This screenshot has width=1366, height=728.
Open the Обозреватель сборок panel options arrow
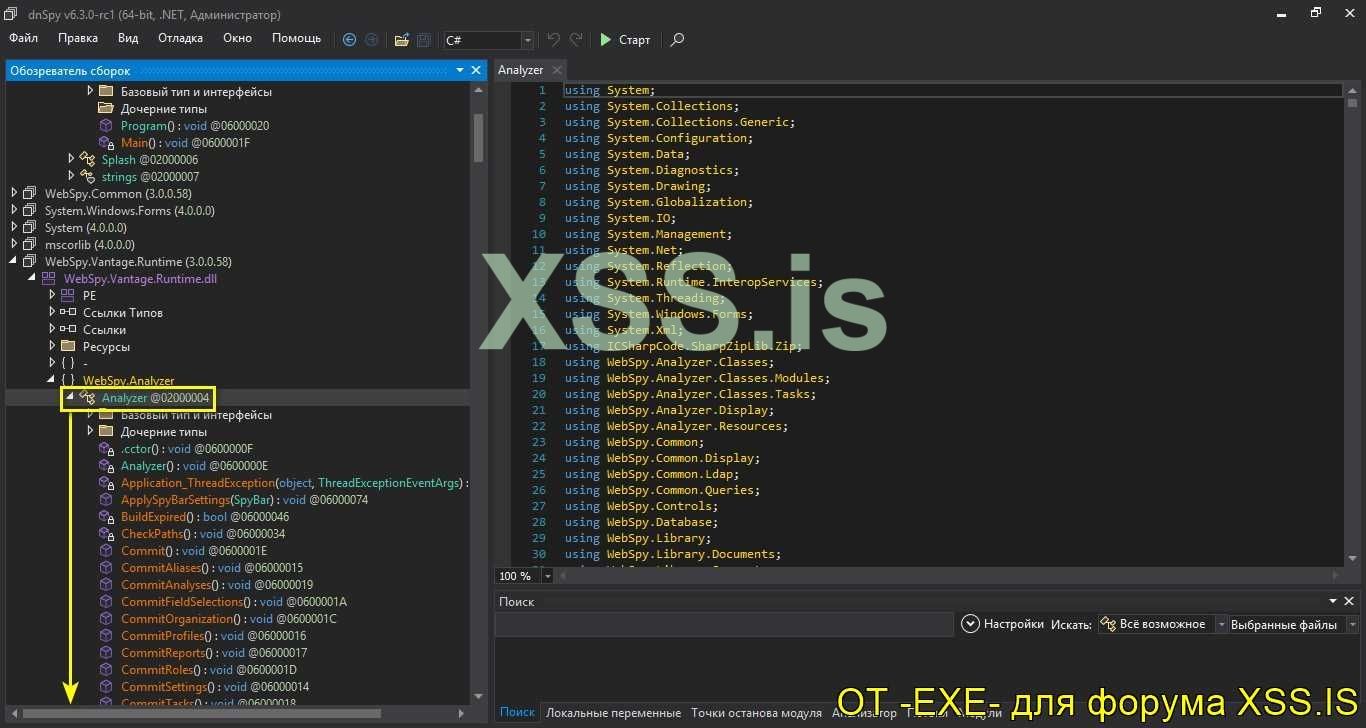tap(460, 70)
